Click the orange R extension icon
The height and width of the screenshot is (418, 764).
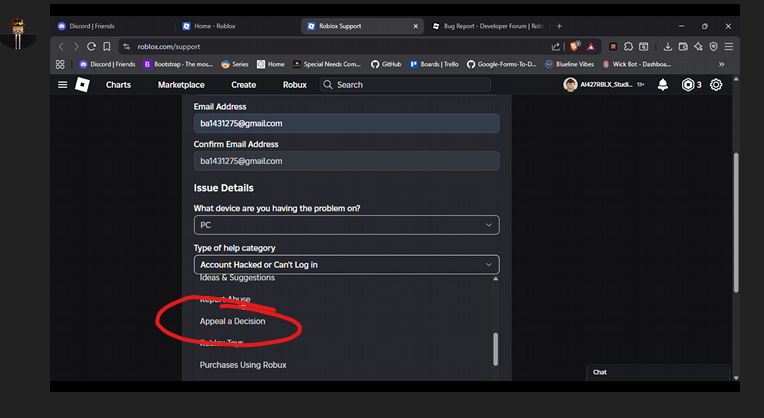[x=613, y=47]
